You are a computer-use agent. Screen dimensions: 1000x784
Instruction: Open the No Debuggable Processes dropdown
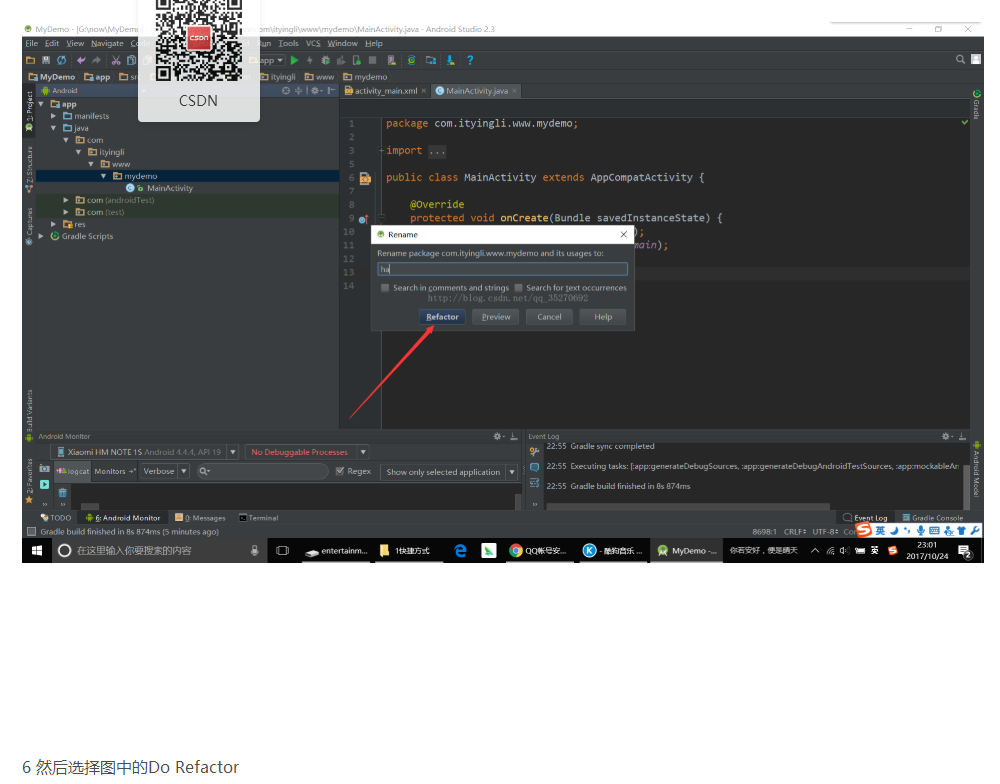(x=307, y=452)
